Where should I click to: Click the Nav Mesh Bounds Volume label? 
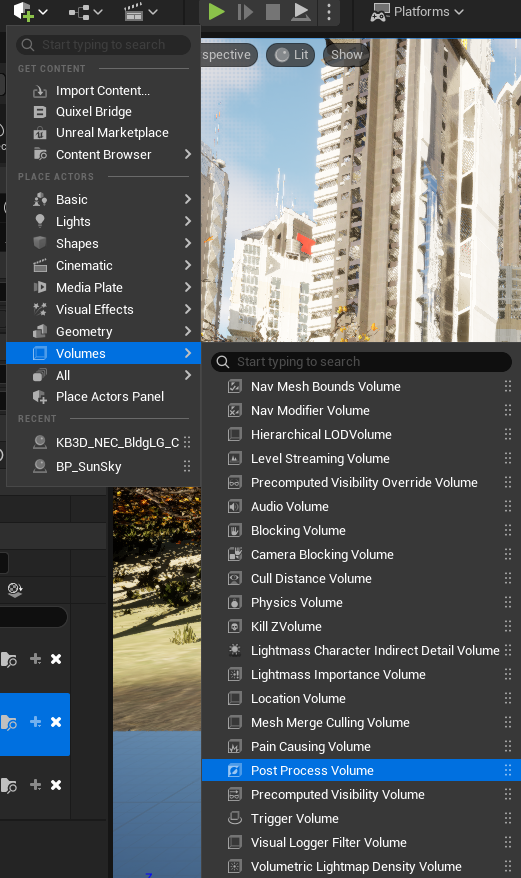pos(325,386)
